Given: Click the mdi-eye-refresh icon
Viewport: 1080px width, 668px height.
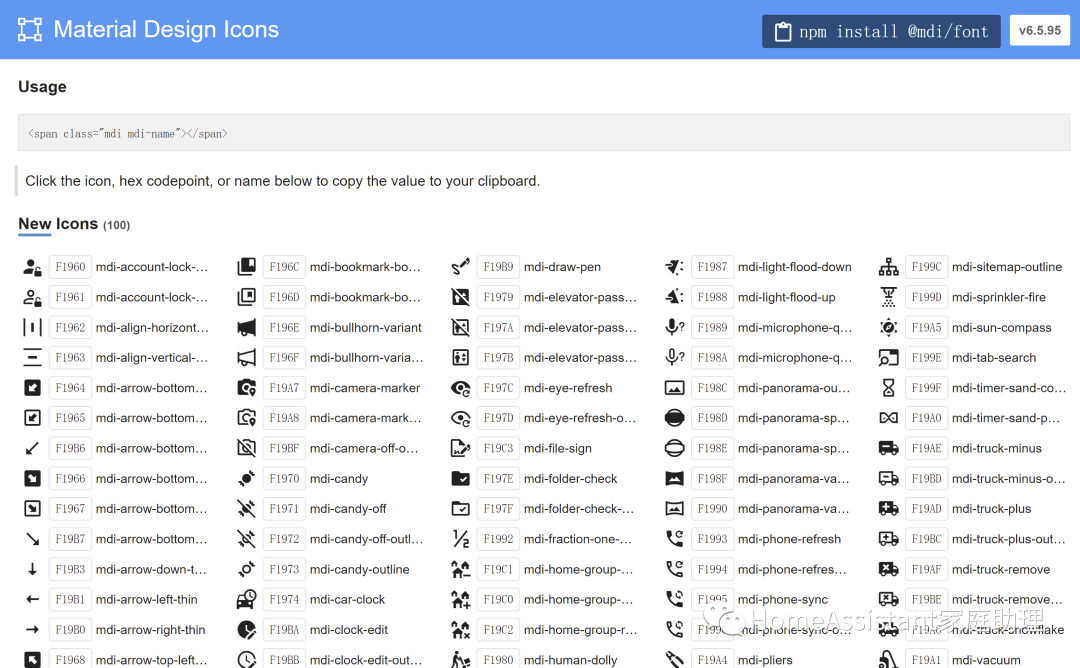Looking at the screenshot, I should point(460,388).
